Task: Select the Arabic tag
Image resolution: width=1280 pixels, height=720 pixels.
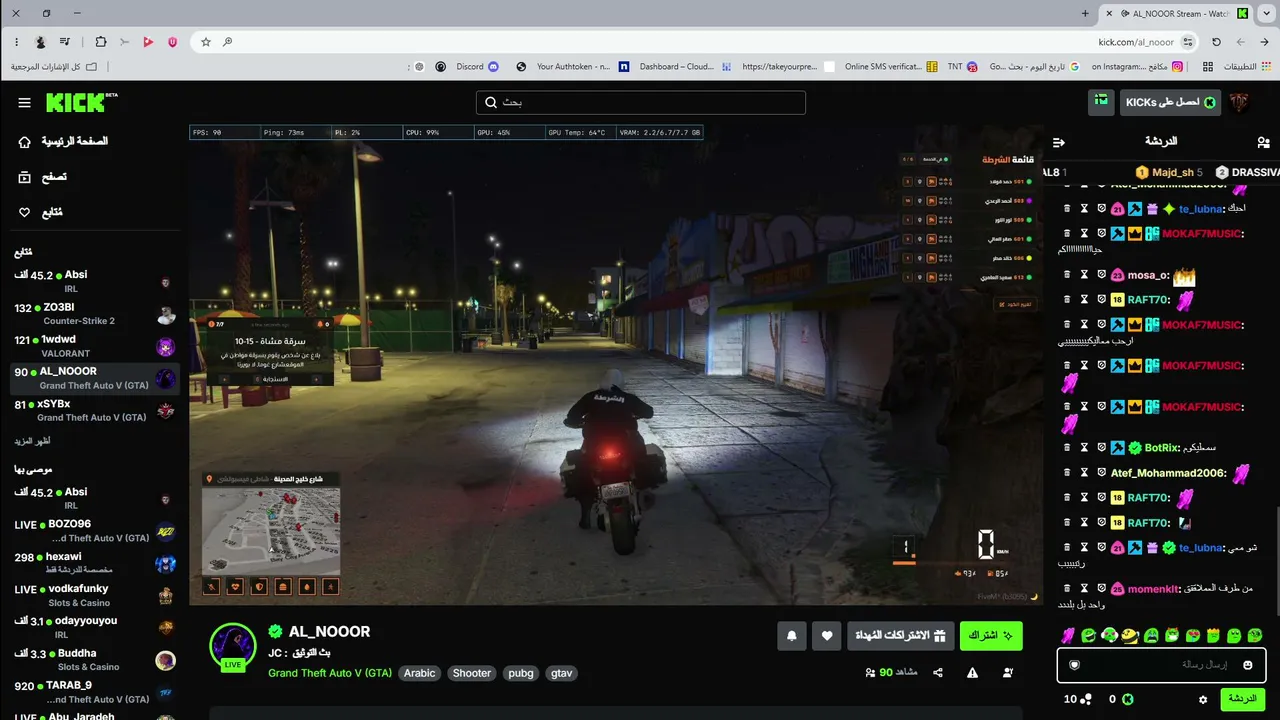Action: click(420, 673)
